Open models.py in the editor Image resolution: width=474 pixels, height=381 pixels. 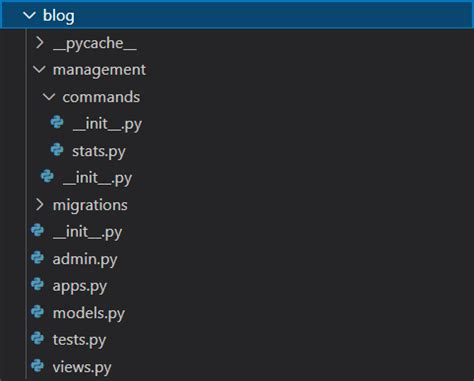coord(89,314)
